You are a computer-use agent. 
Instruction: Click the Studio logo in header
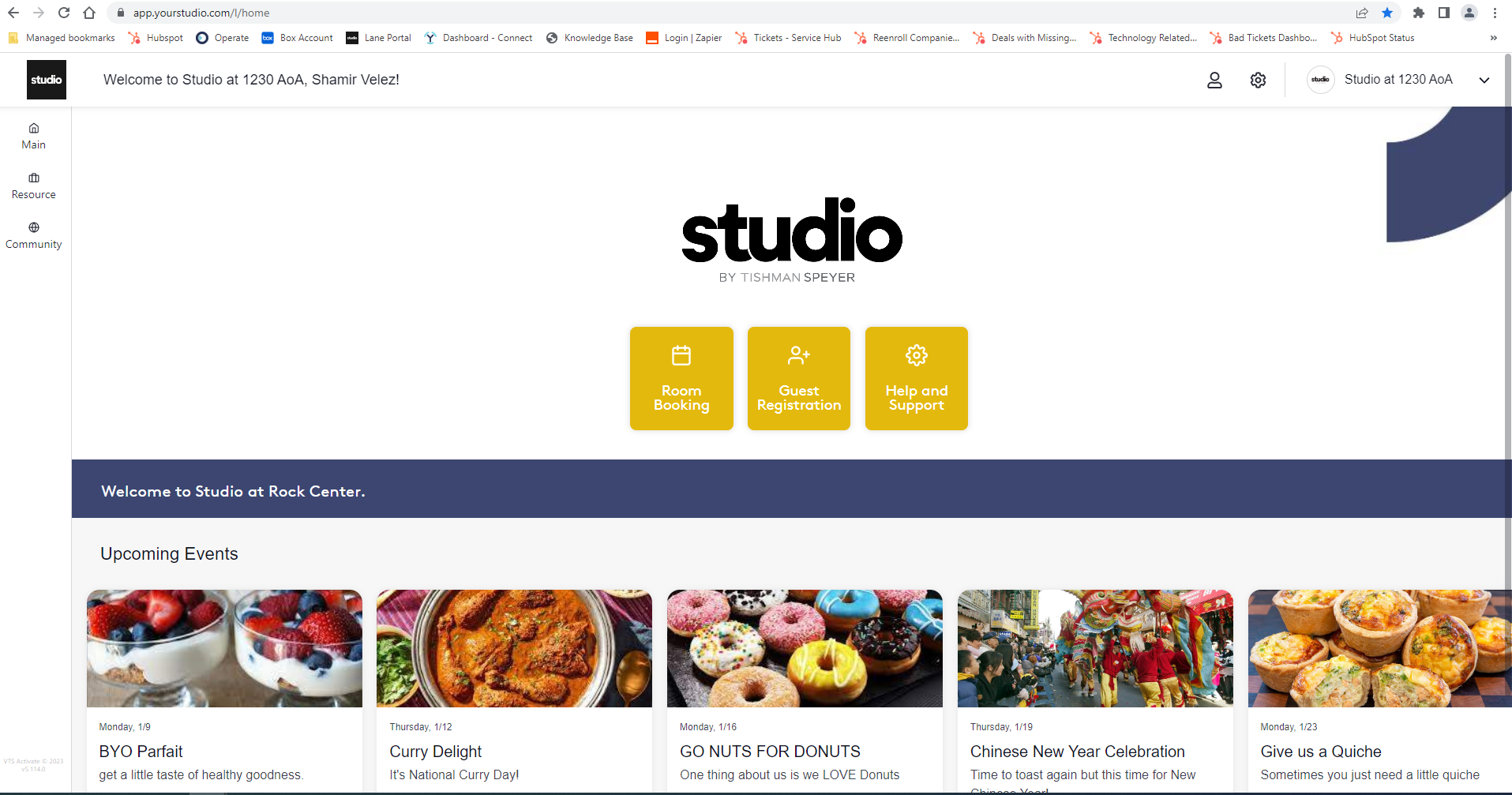(x=47, y=80)
